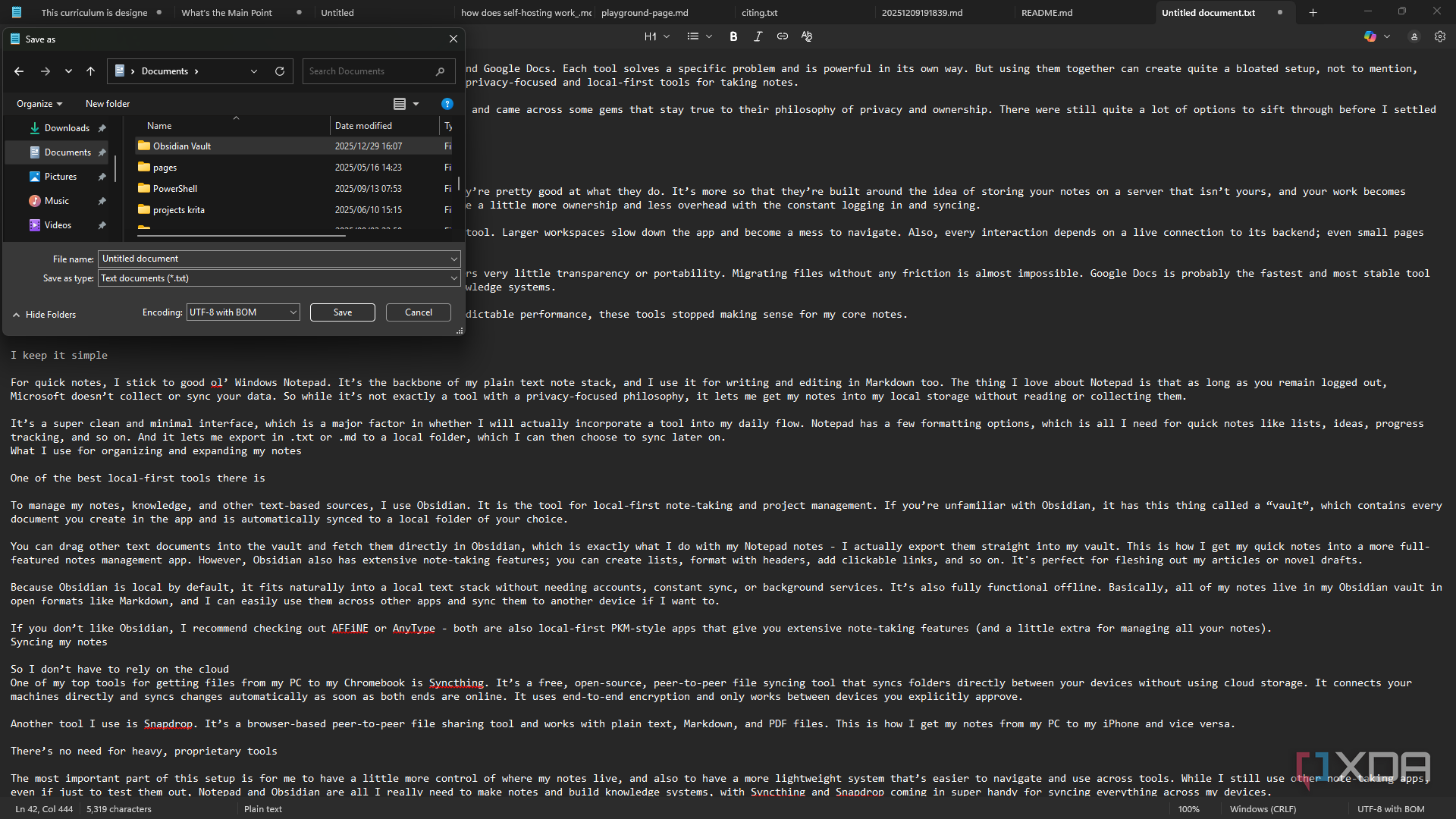
Task: Refresh the Documents folder listing
Action: (279, 71)
